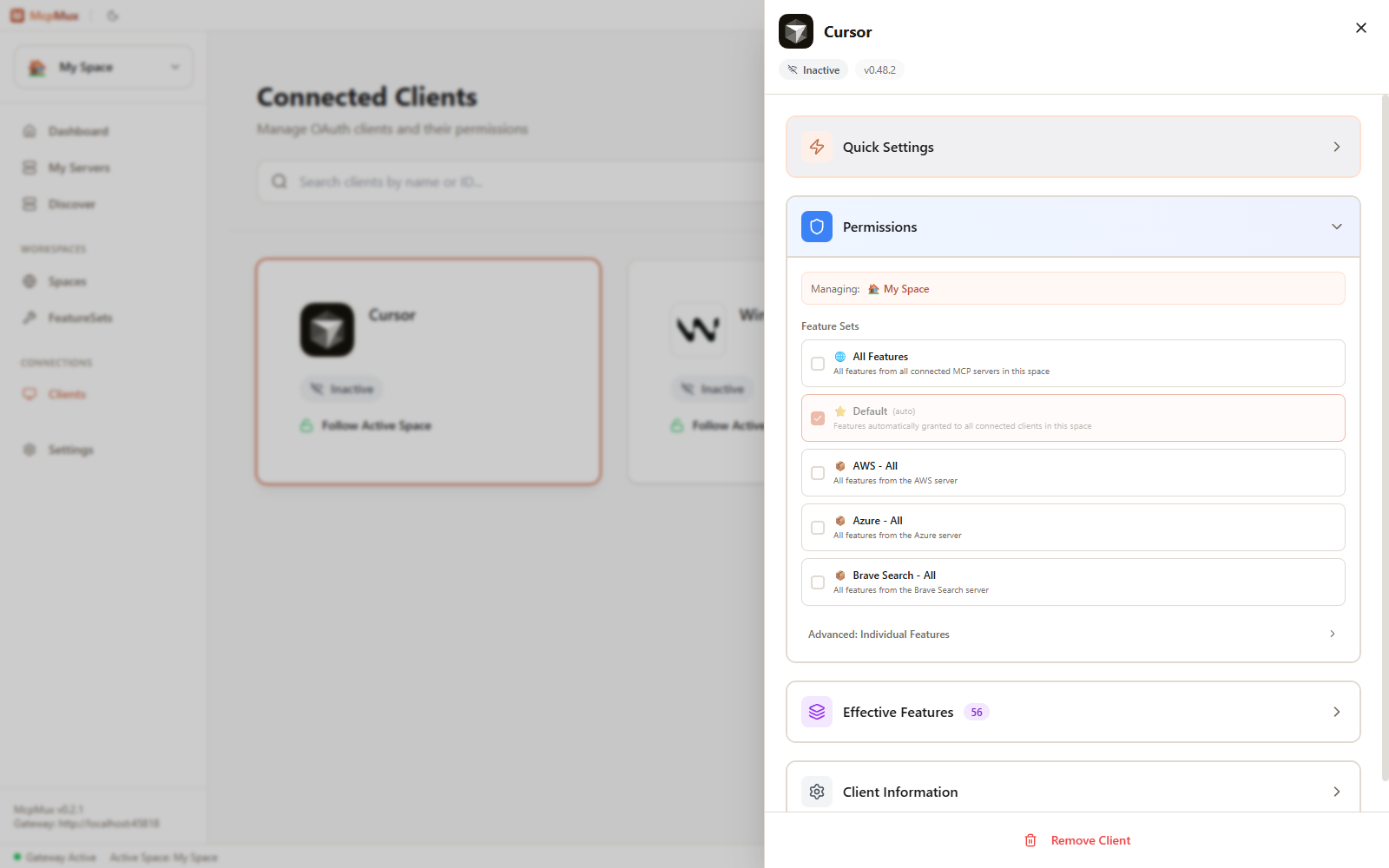
Task: Uncheck the Azure - All feature set
Action: 817,527
